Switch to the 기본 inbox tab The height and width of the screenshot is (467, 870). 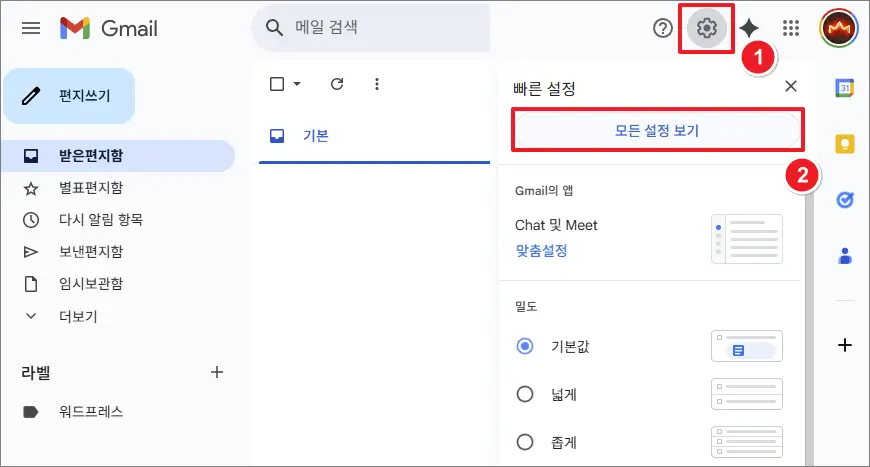pyautogui.click(x=315, y=135)
